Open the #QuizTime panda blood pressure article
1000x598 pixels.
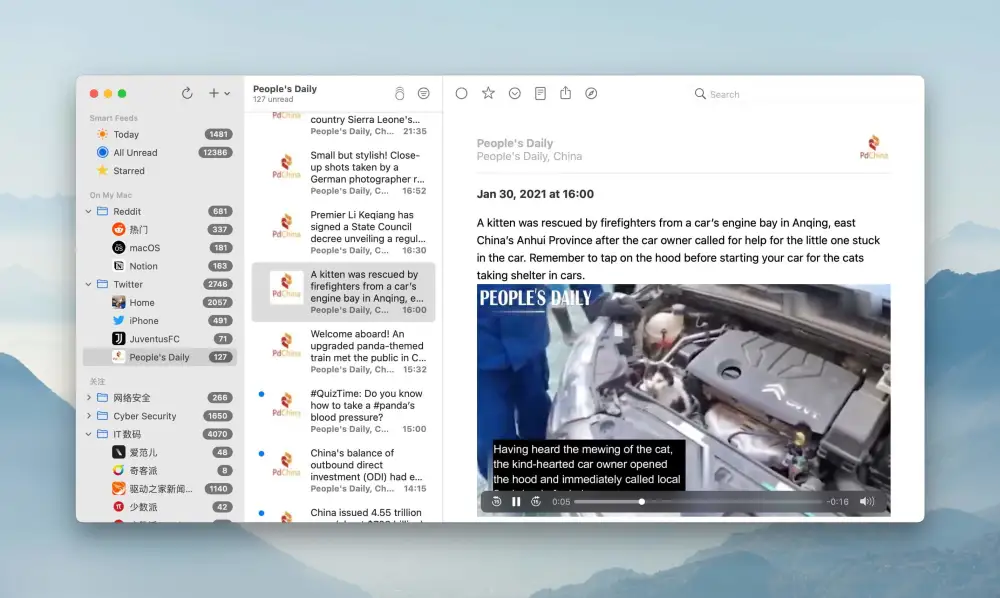[343, 411]
